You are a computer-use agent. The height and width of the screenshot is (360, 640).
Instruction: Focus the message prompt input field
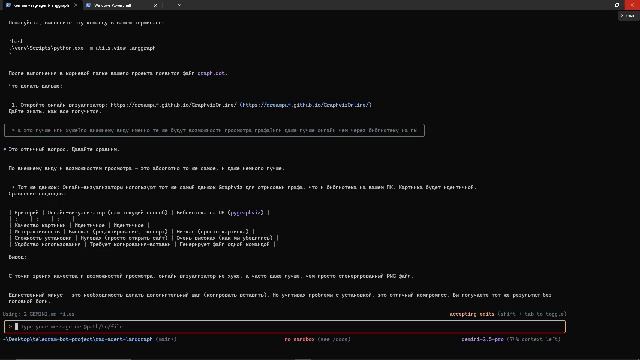(x=285, y=327)
